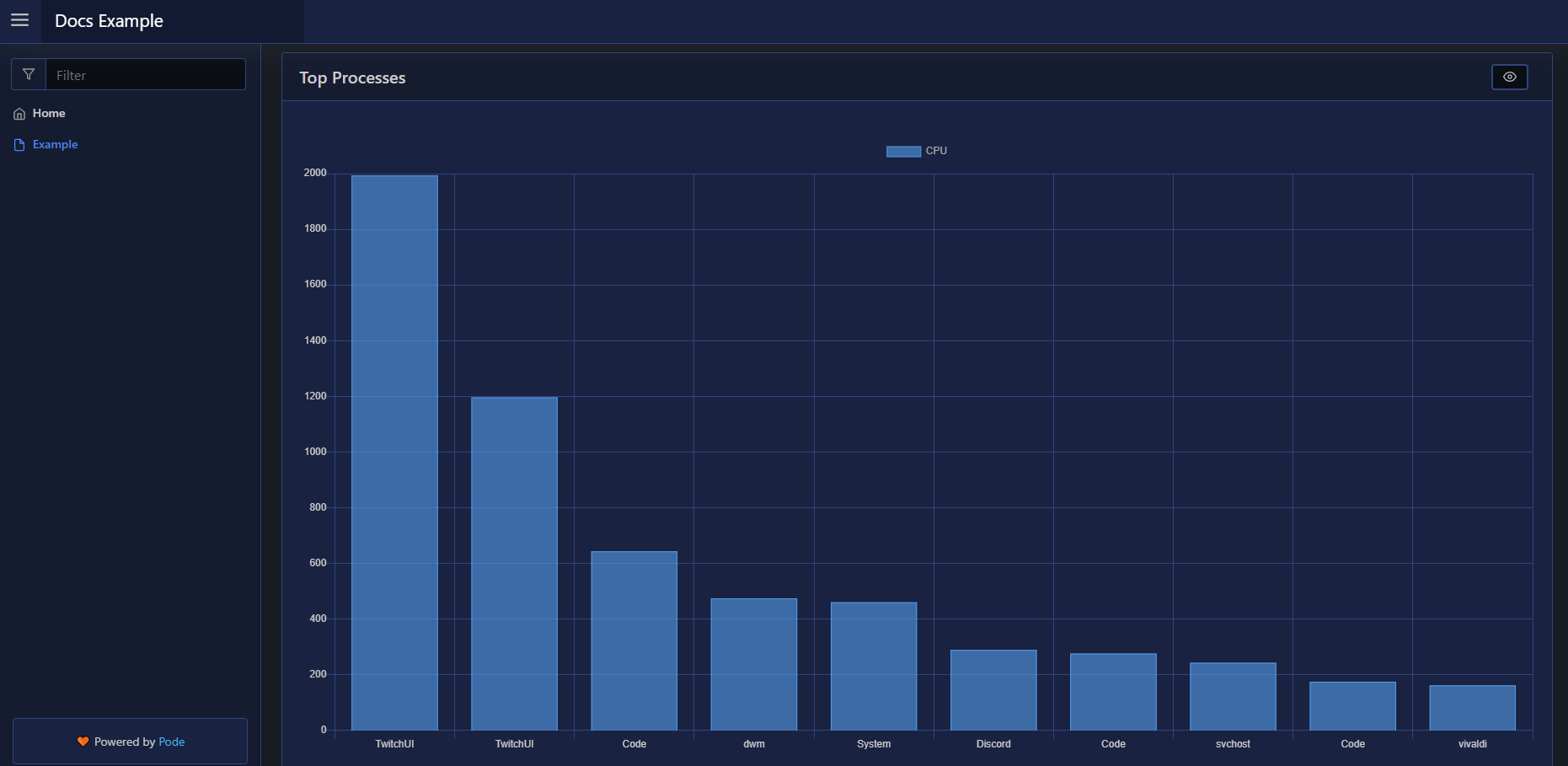Click the vivaldi bar
This screenshot has width=1568, height=766.
click(1473, 707)
